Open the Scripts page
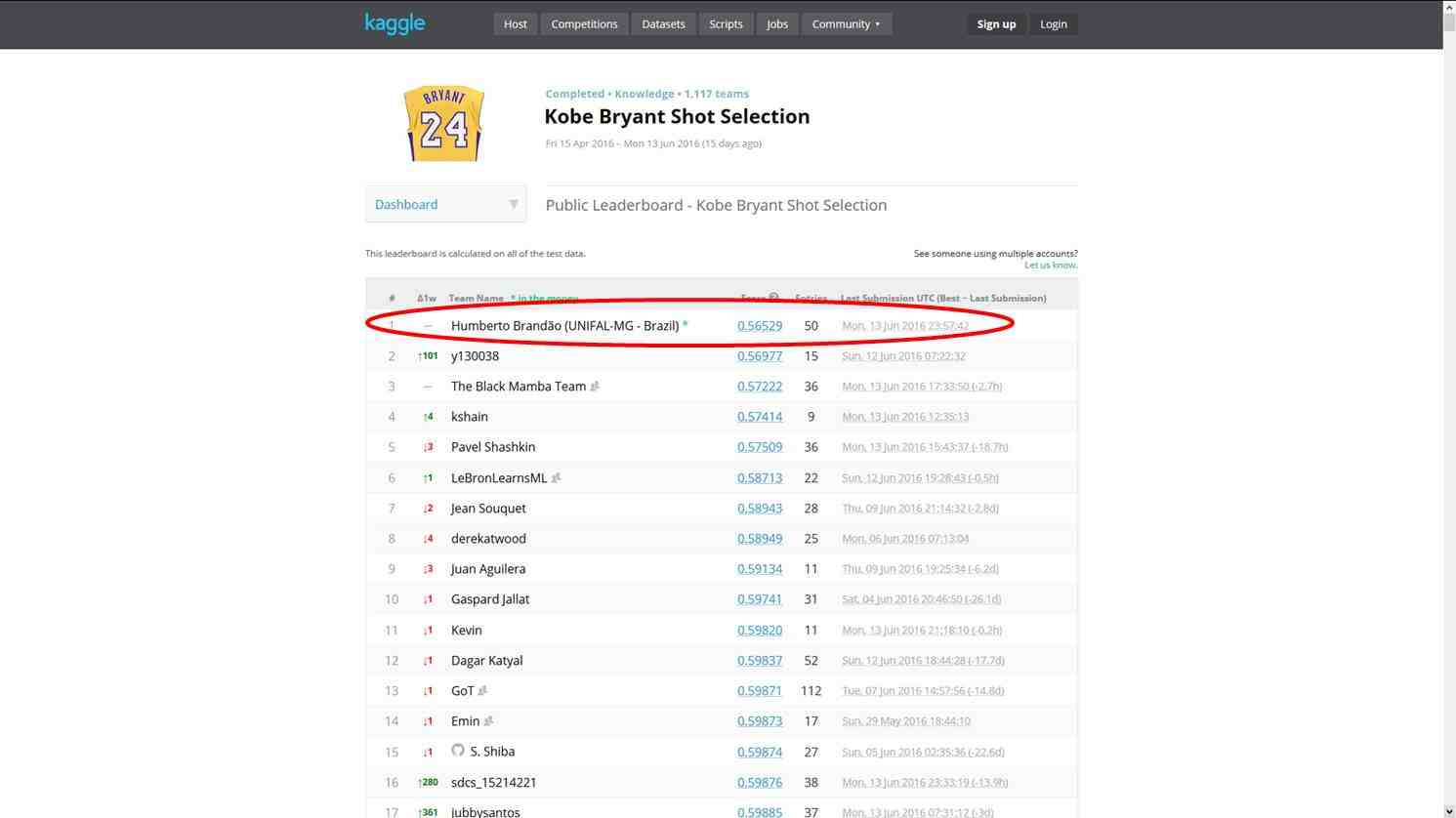Screen dimensions: 1456x818 (726, 24)
